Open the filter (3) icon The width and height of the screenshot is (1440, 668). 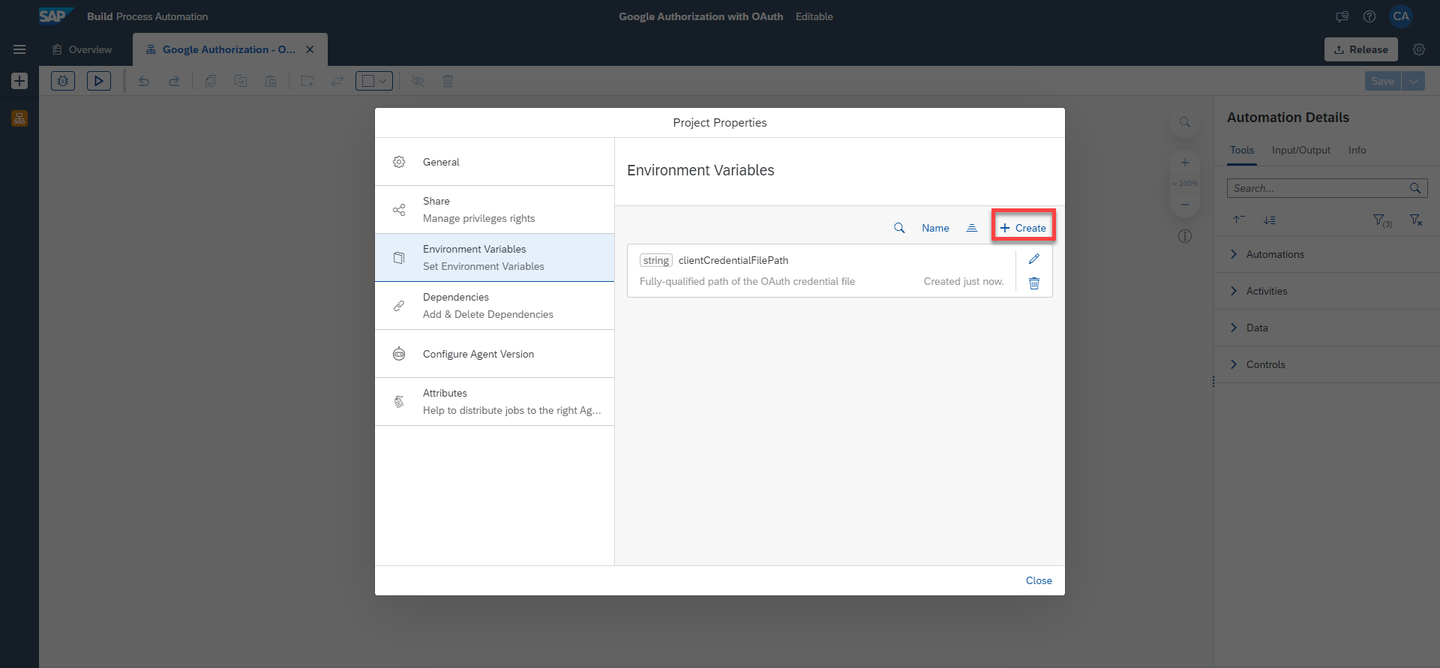tap(1382, 220)
